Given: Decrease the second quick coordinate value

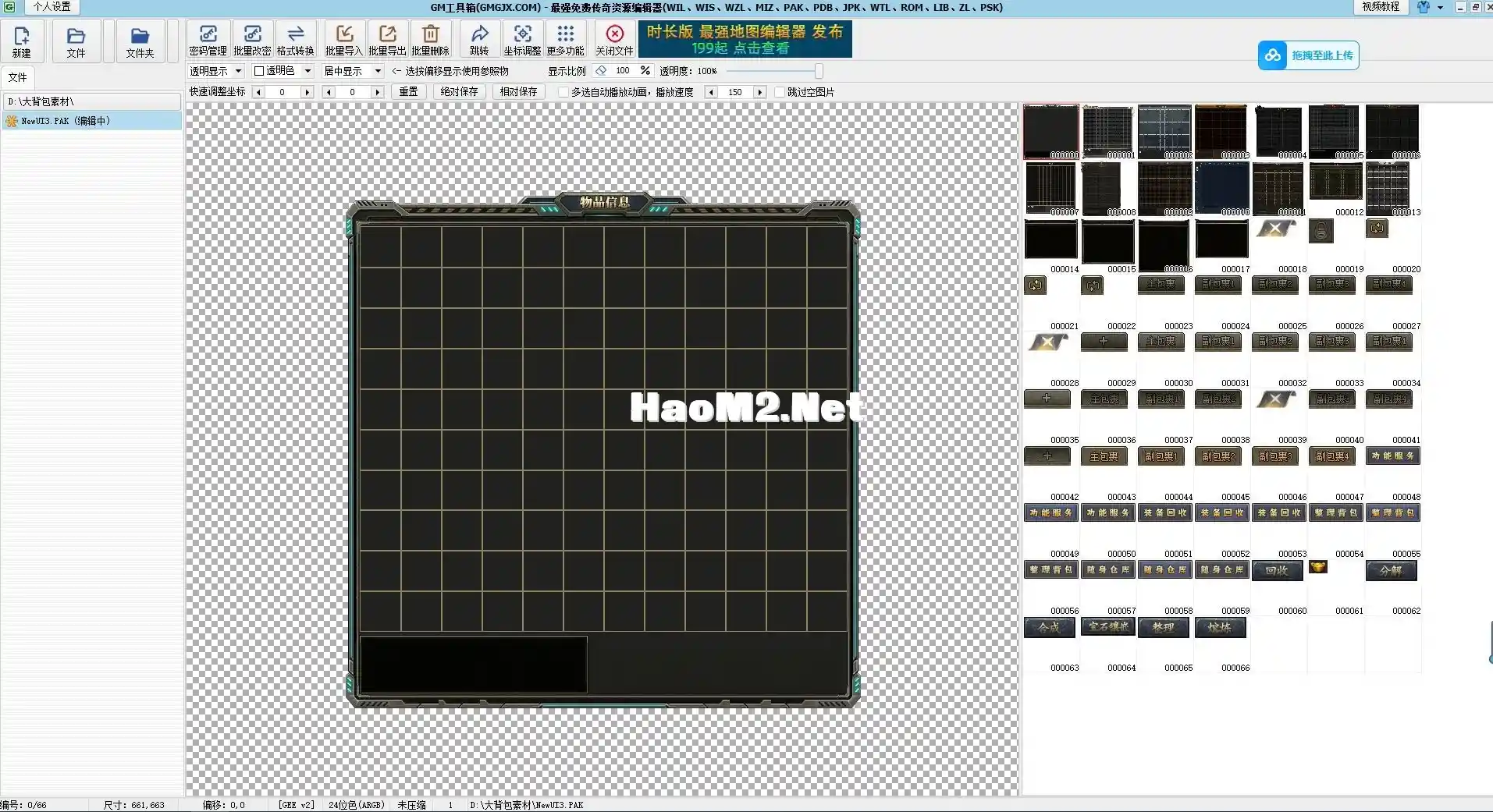Looking at the screenshot, I should (x=329, y=92).
